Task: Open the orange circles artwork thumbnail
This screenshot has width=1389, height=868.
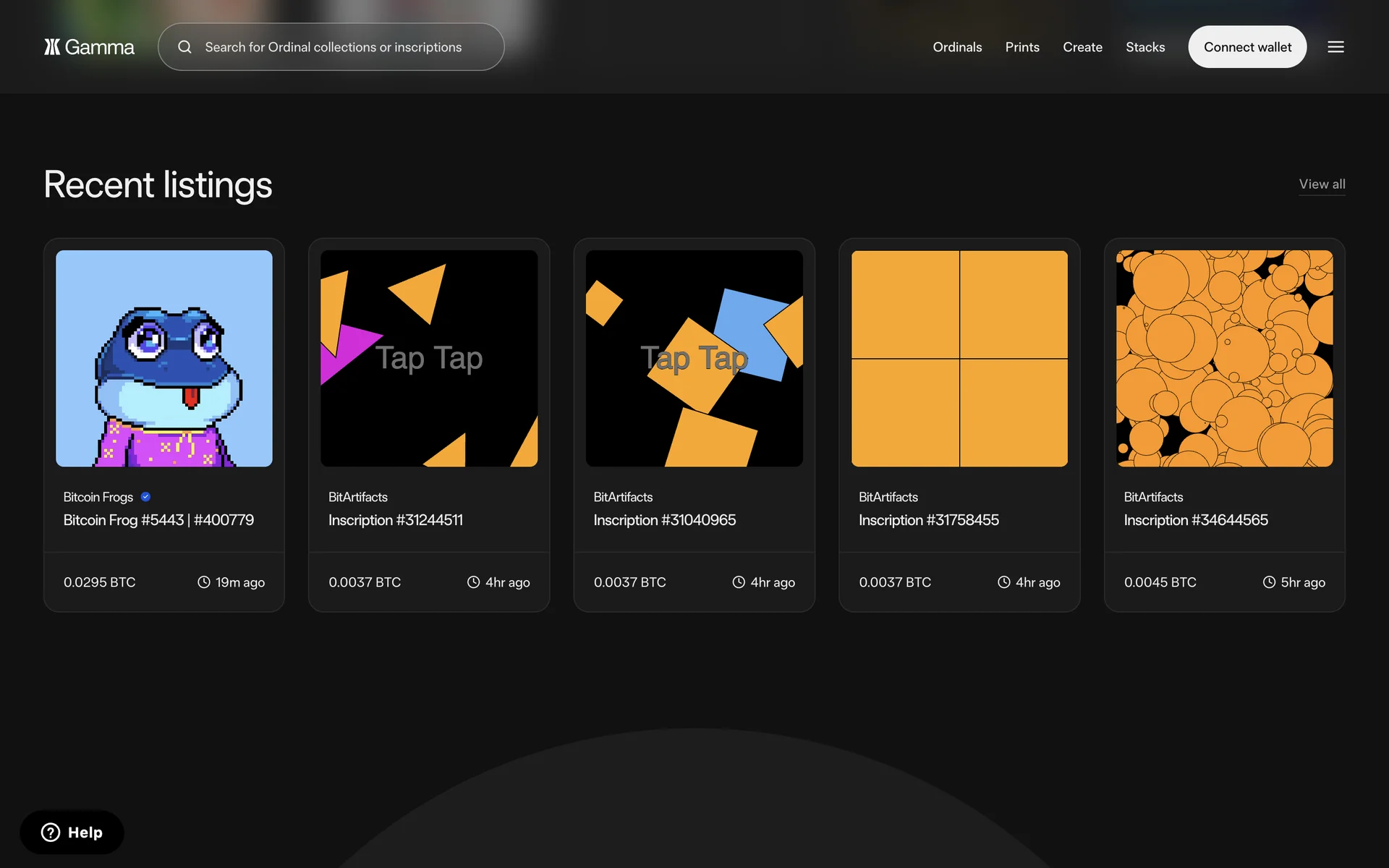Action: tap(1224, 358)
